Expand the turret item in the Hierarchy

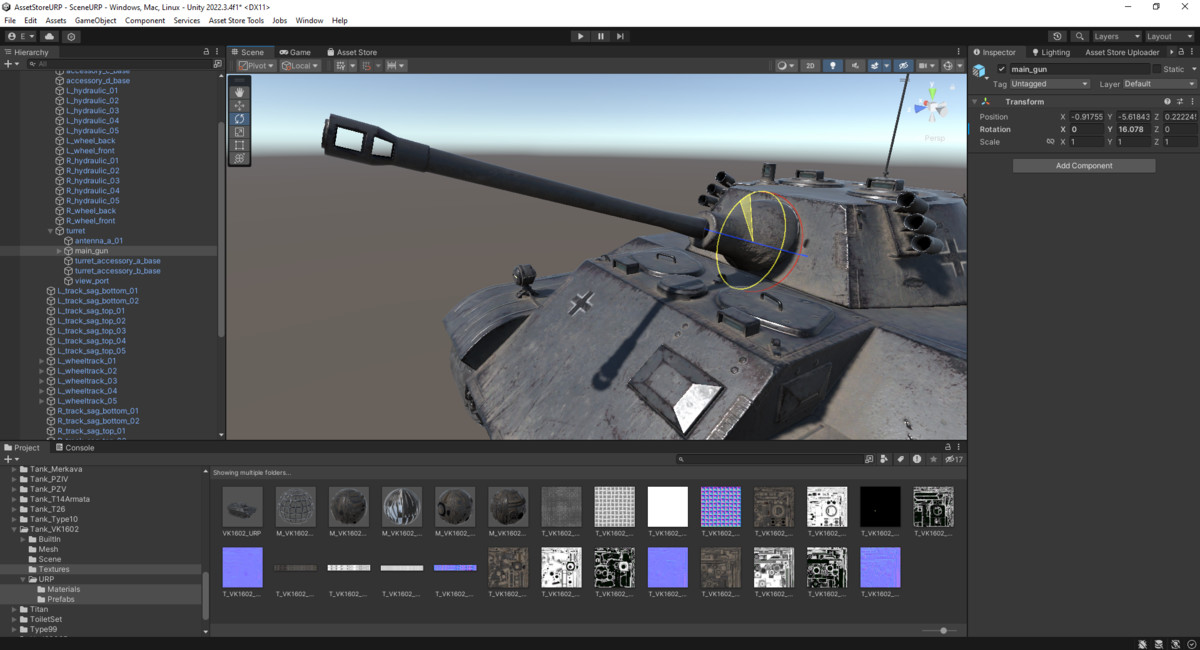click(x=50, y=230)
